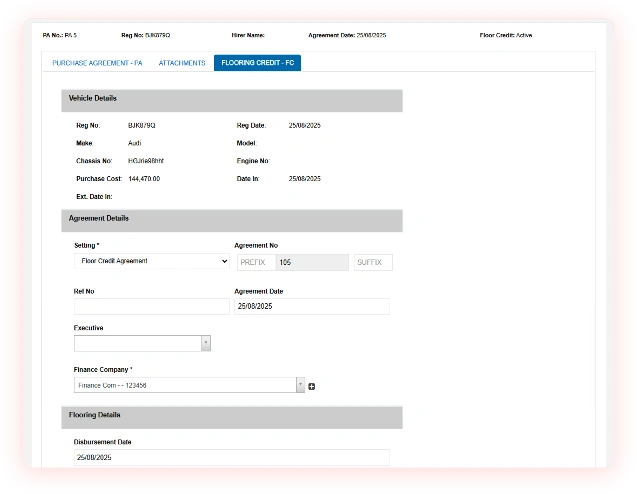Switch to the Attachments tab
The width and height of the screenshot is (637, 494).
(182, 63)
